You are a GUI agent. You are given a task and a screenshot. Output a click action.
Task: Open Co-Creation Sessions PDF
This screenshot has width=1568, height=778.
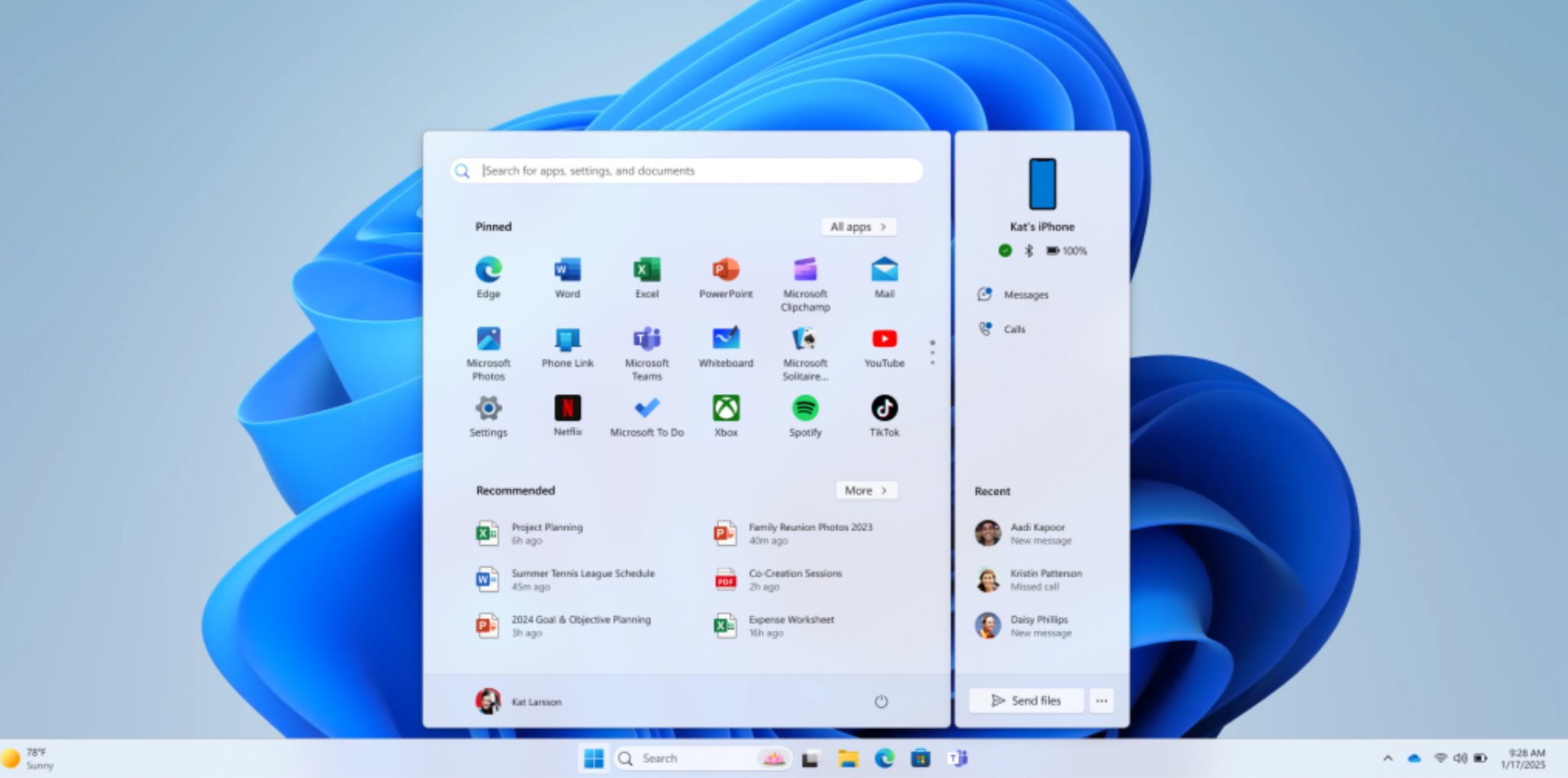[x=777, y=580]
